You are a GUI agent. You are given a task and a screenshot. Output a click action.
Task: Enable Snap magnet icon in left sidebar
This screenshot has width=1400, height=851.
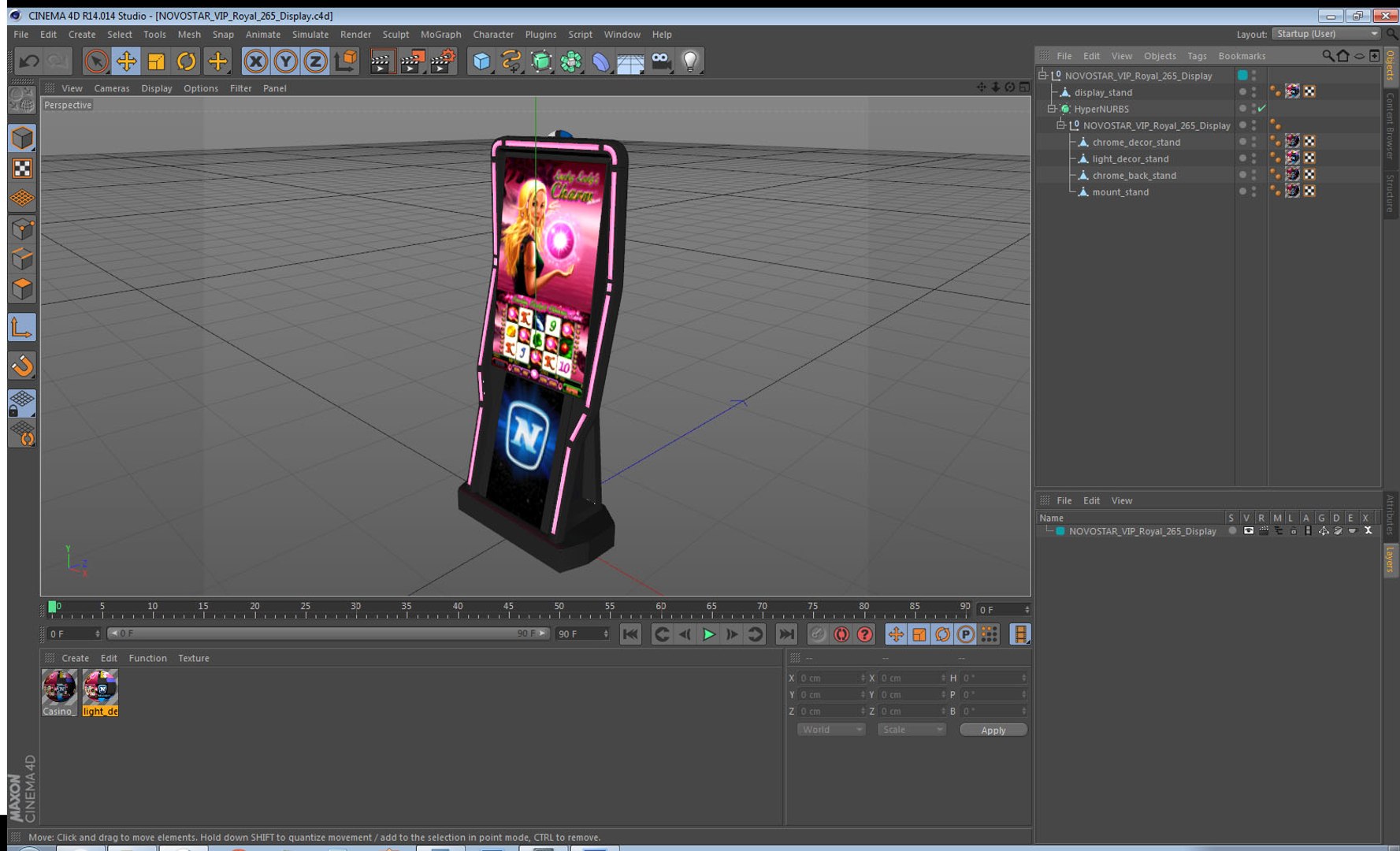click(22, 365)
